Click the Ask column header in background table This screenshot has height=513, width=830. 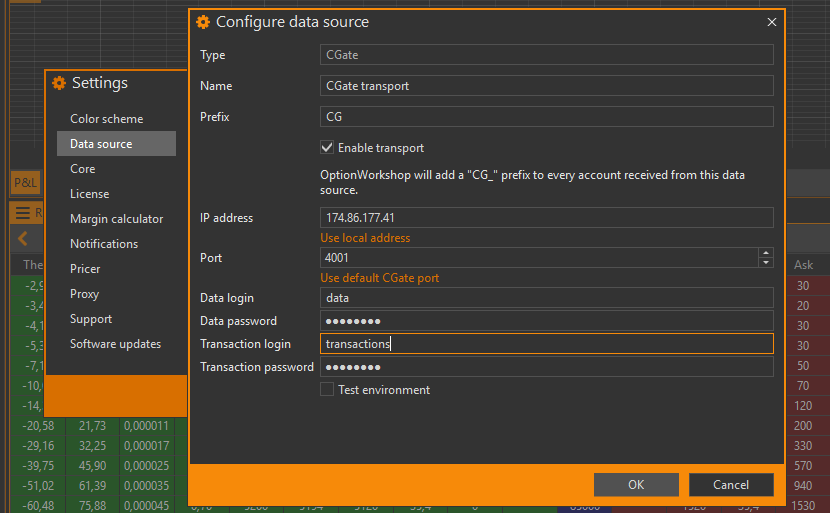(x=803, y=265)
